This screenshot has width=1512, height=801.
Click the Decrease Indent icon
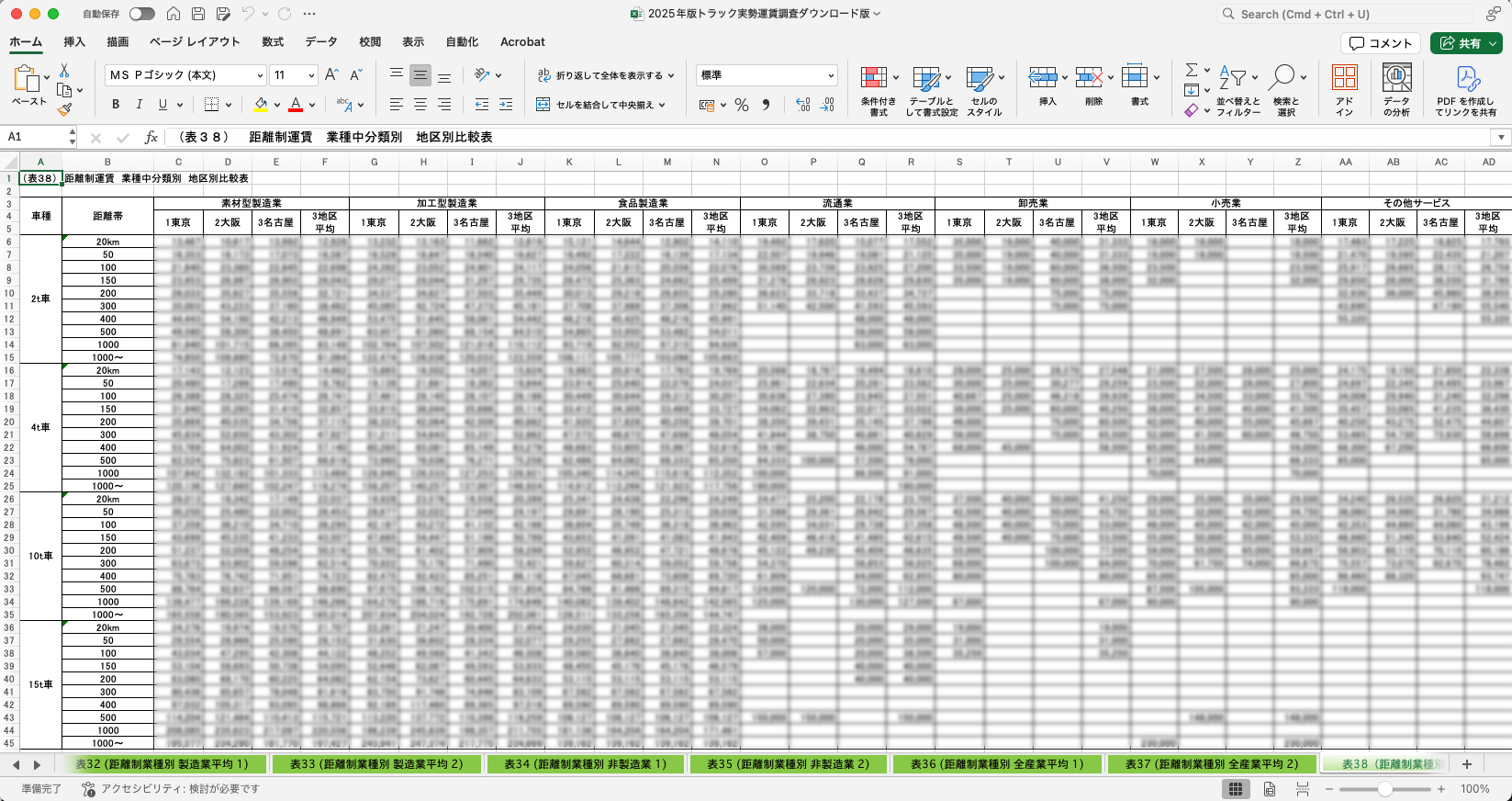[x=482, y=105]
